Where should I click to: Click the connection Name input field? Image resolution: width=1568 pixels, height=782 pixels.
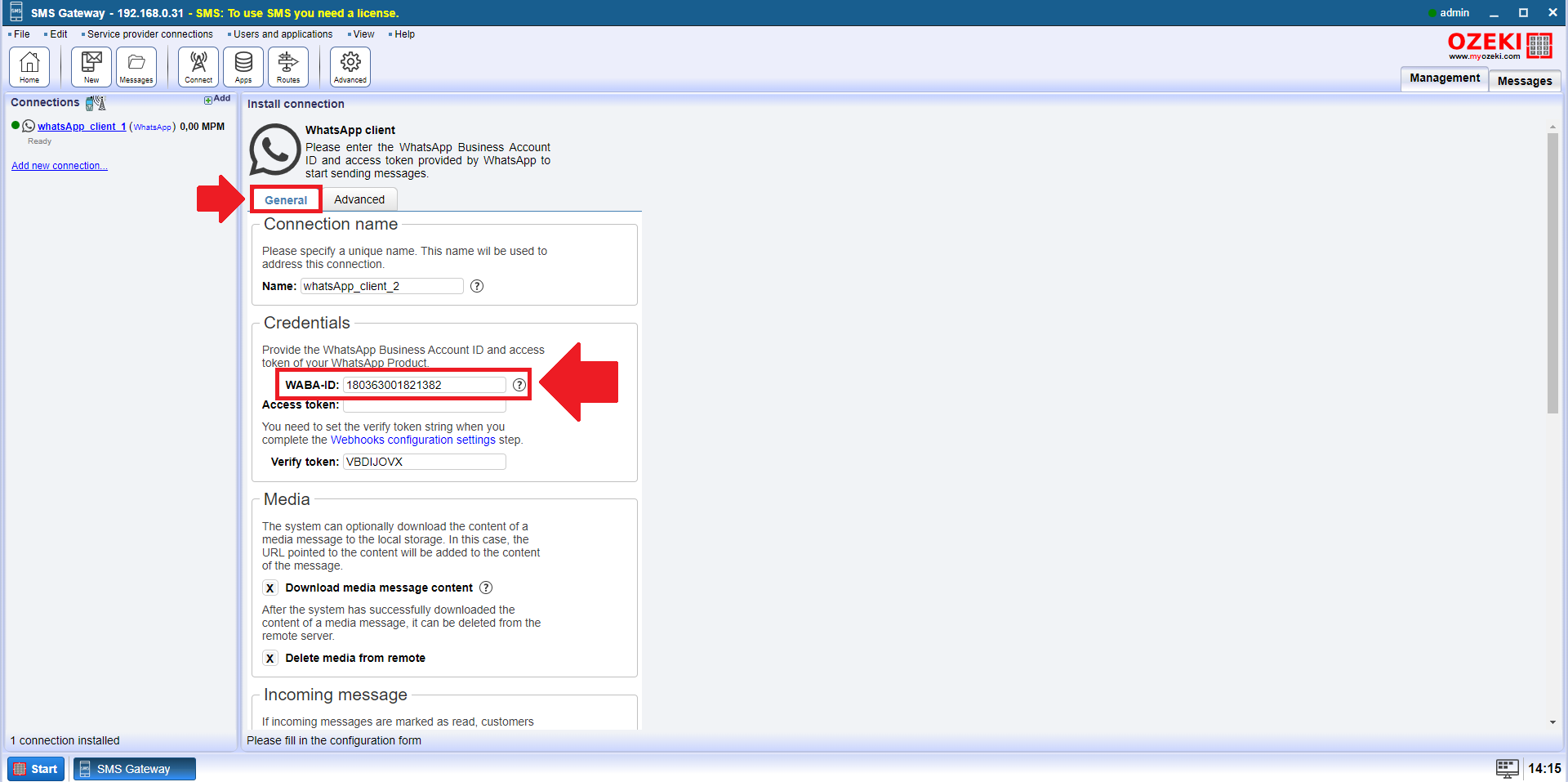[382, 286]
